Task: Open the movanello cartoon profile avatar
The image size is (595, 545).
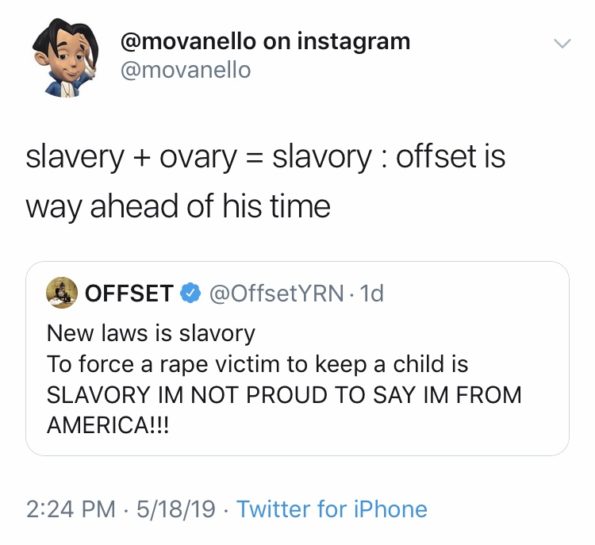Action: tap(65, 58)
